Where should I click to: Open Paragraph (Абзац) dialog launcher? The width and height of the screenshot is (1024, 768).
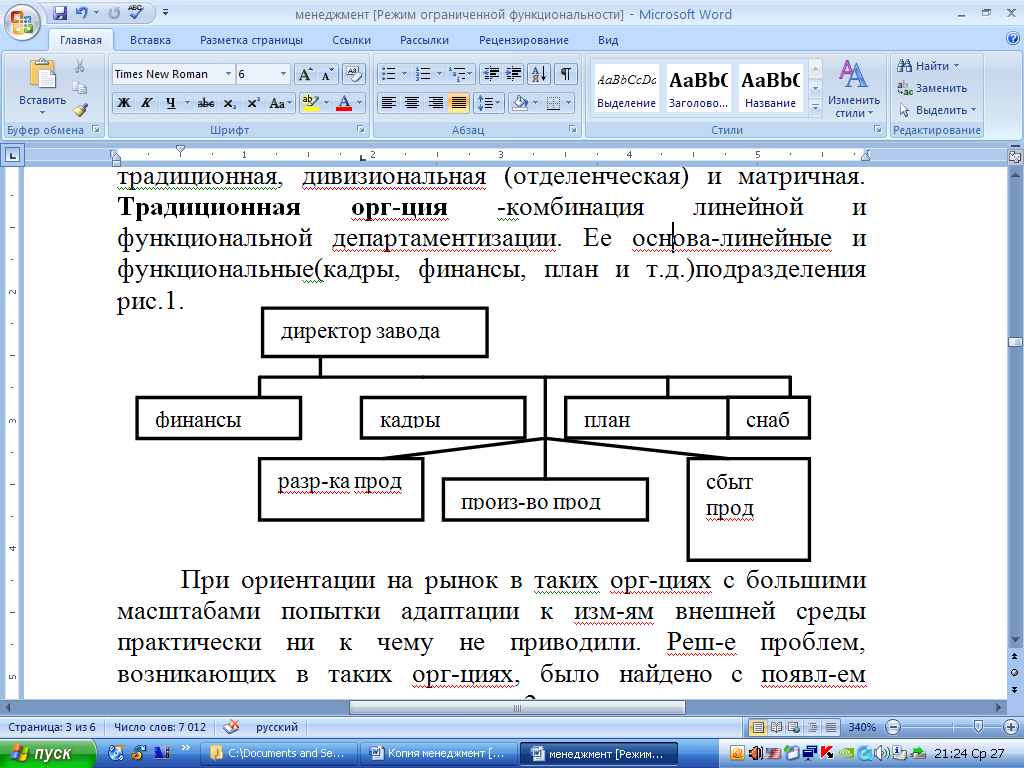573,130
